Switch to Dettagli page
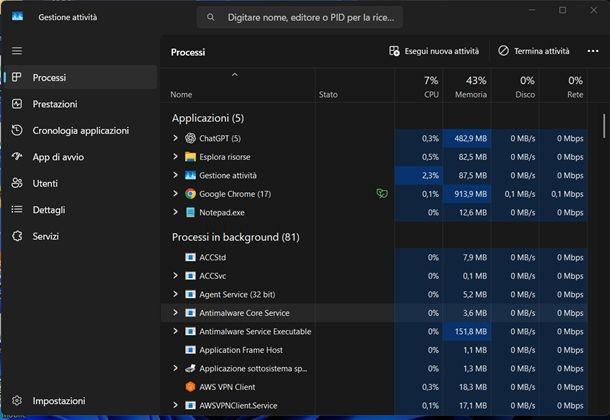This screenshot has height=420, width=610. pyautogui.click(x=81, y=210)
